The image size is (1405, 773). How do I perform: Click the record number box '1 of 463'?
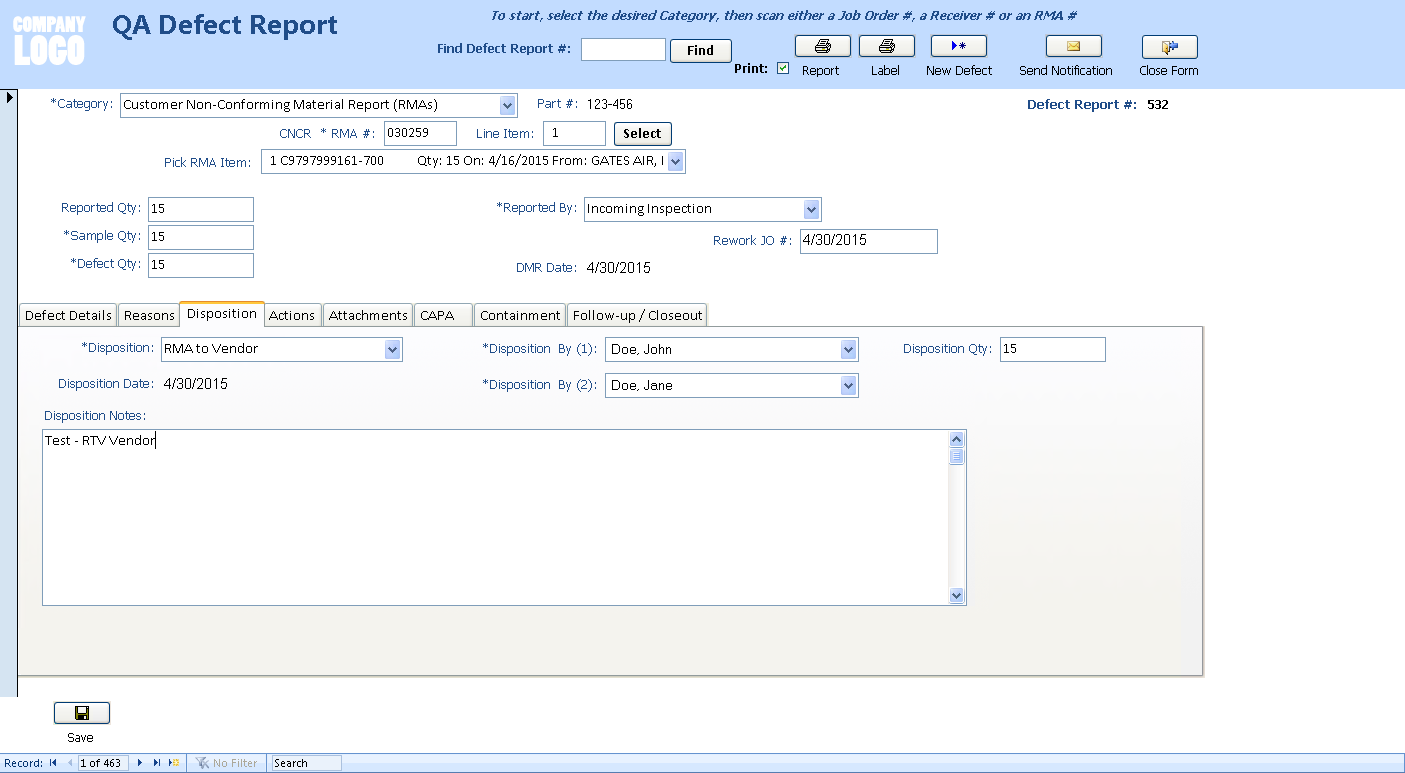point(104,763)
